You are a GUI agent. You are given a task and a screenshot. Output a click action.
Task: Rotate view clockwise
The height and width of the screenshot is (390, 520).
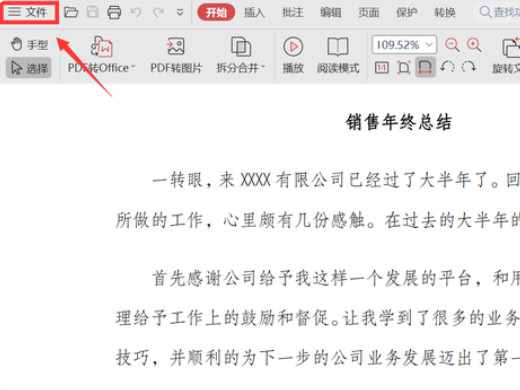pyautogui.click(x=469, y=67)
